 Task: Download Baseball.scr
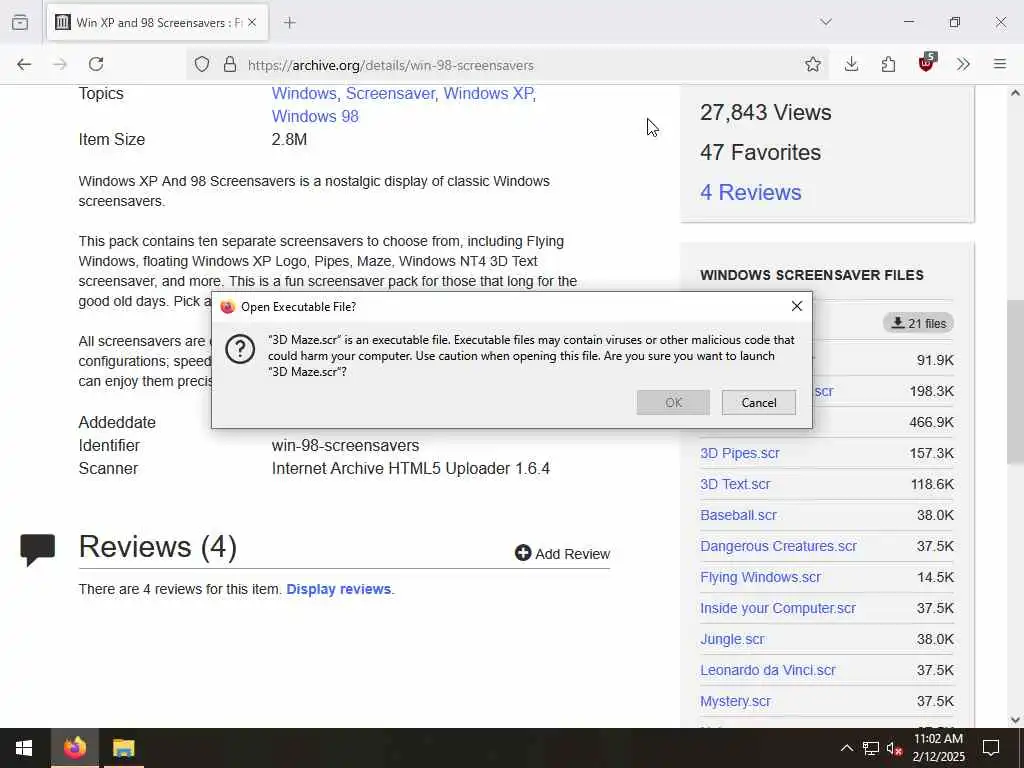click(x=739, y=515)
